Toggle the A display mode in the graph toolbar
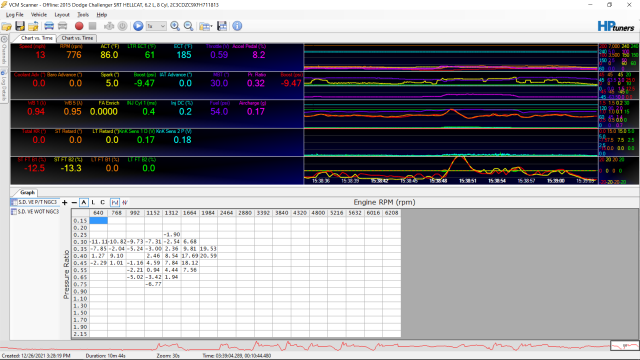The image size is (640, 360). click(x=84, y=202)
